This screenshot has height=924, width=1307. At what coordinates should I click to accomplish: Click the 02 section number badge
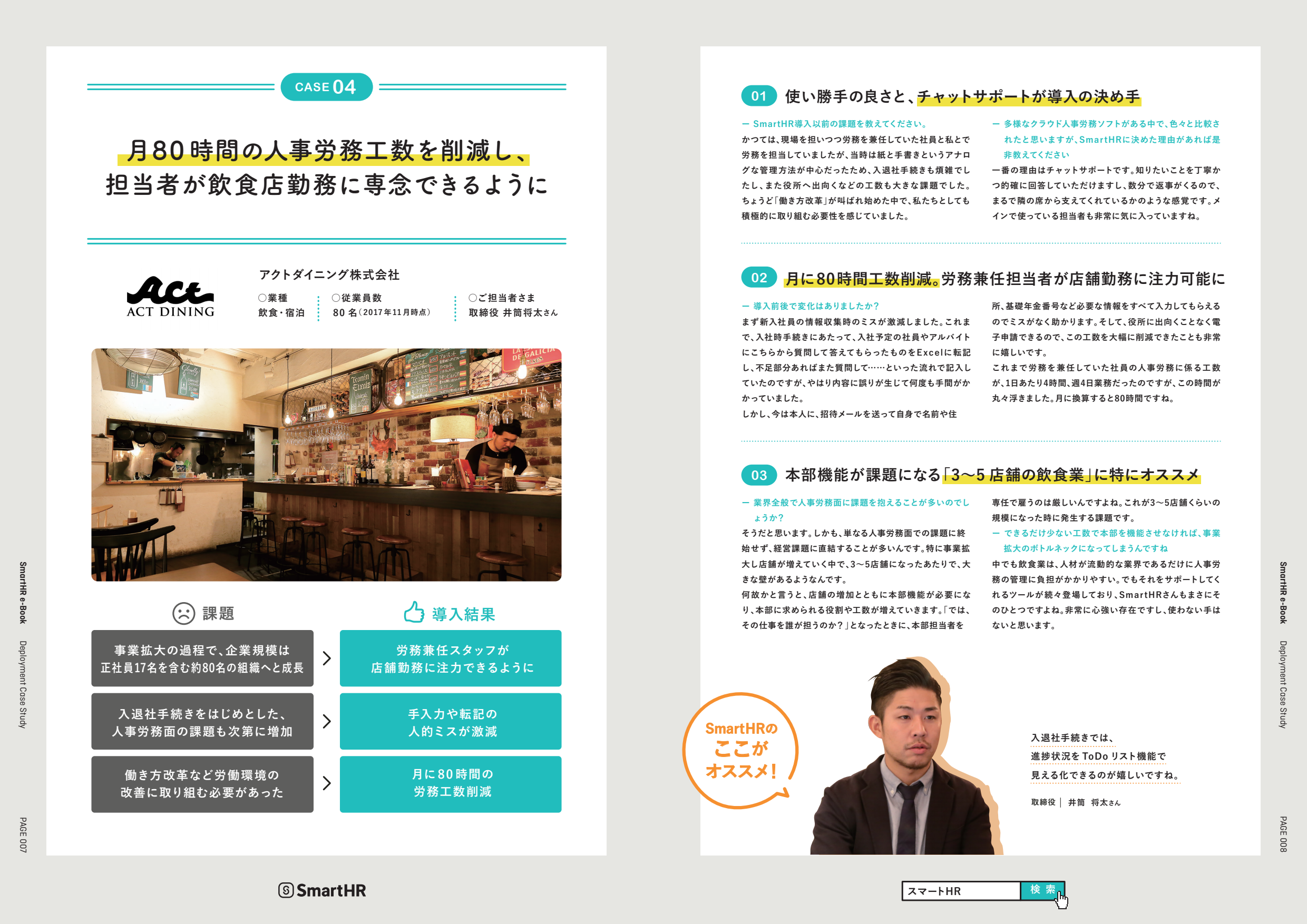coord(759,277)
